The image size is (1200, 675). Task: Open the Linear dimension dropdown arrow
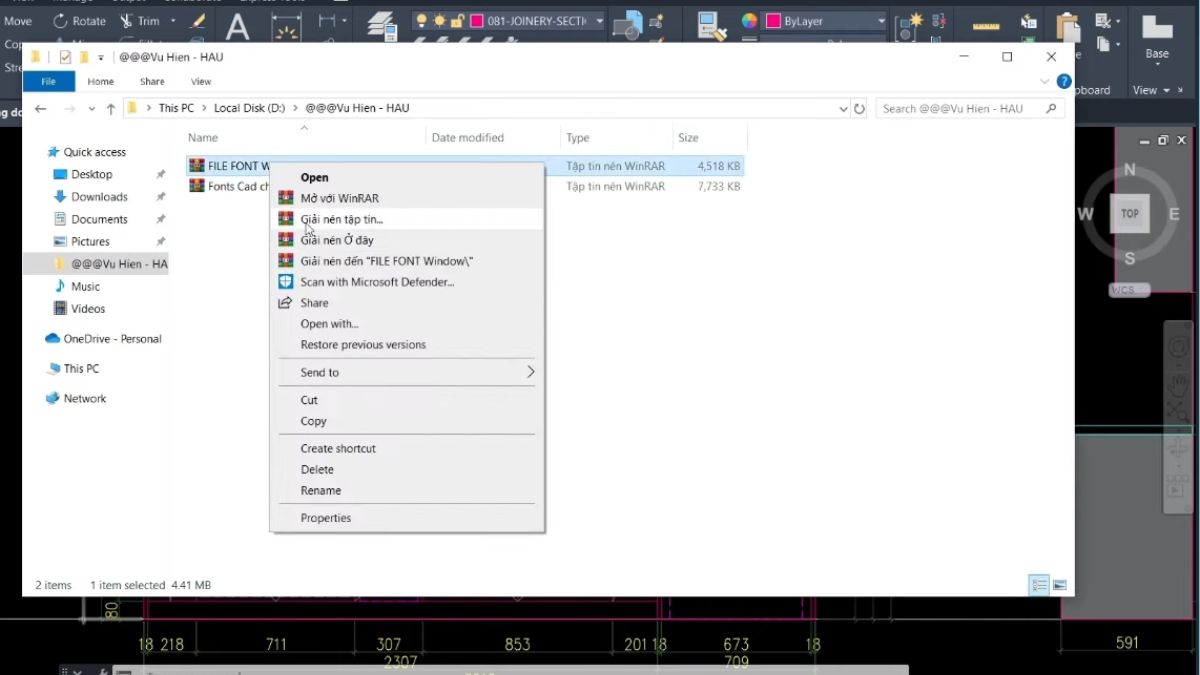click(x=344, y=20)
